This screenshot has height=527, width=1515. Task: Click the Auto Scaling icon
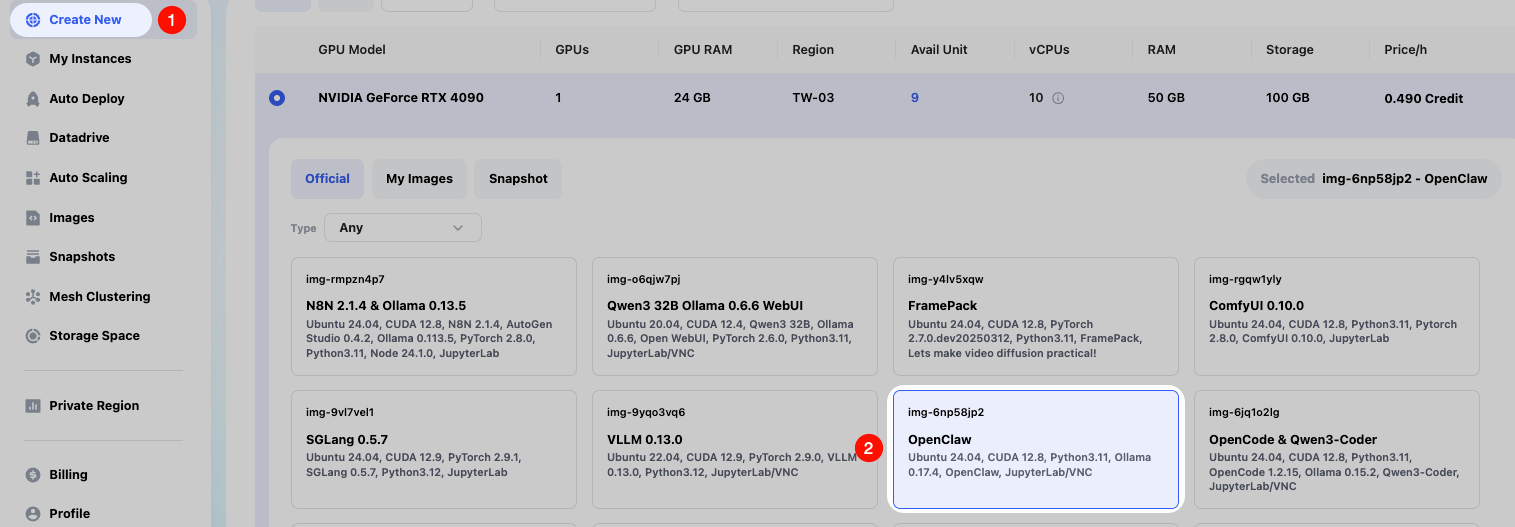[x=33, y=178]
